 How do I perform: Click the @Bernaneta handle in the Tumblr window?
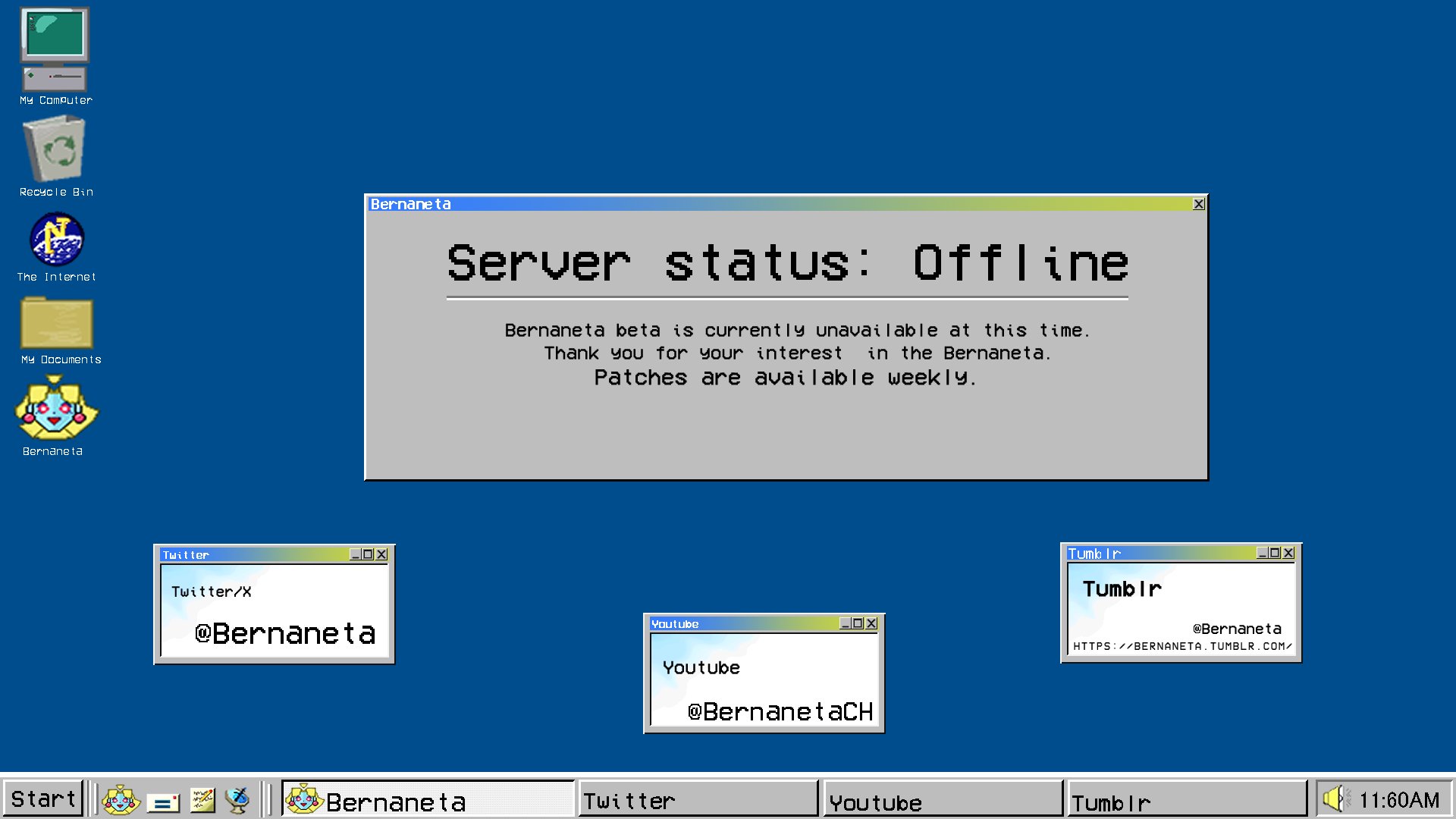click(x=1237, y=629)
